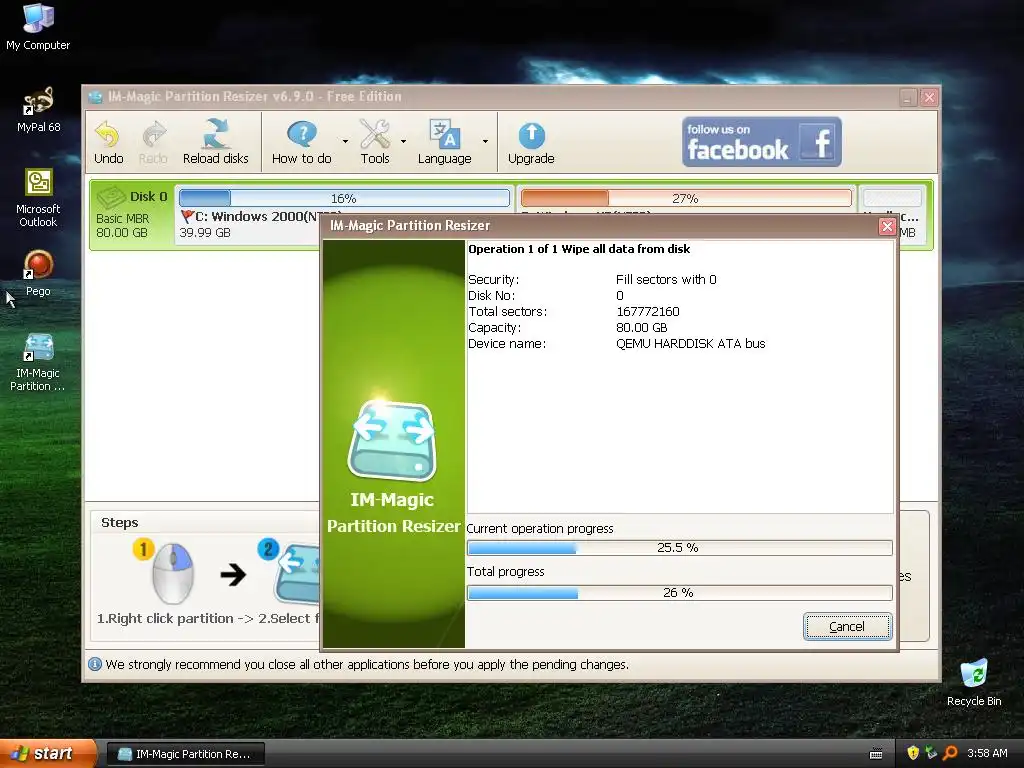The width and height of the screenshot is (1024, 768).
Task: Cancel the disk wipe operation
Action: pyautogui.click(x=847, y=626)
